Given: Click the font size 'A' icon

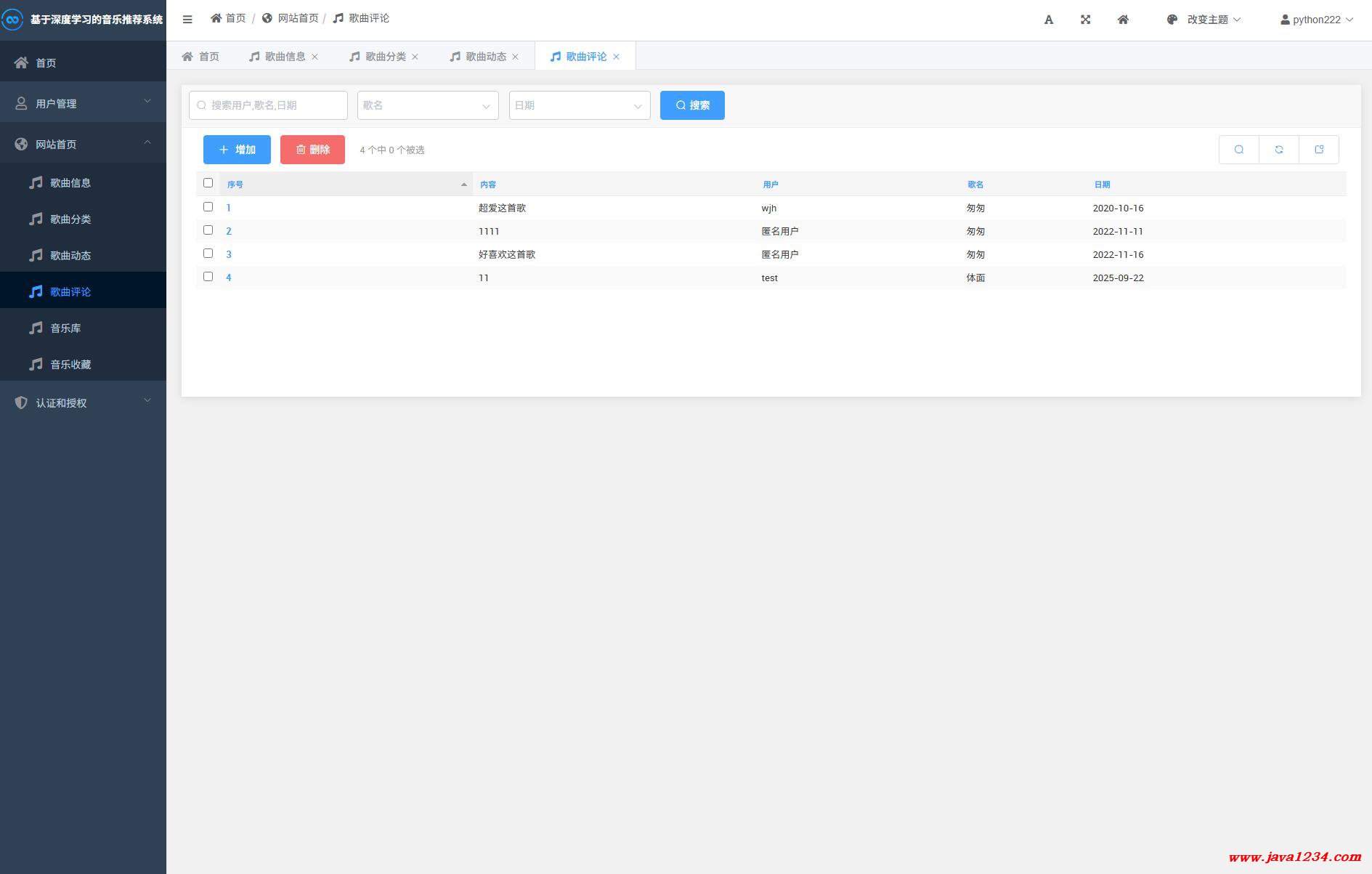Looking at the screenshot, I should point(1048,20).
